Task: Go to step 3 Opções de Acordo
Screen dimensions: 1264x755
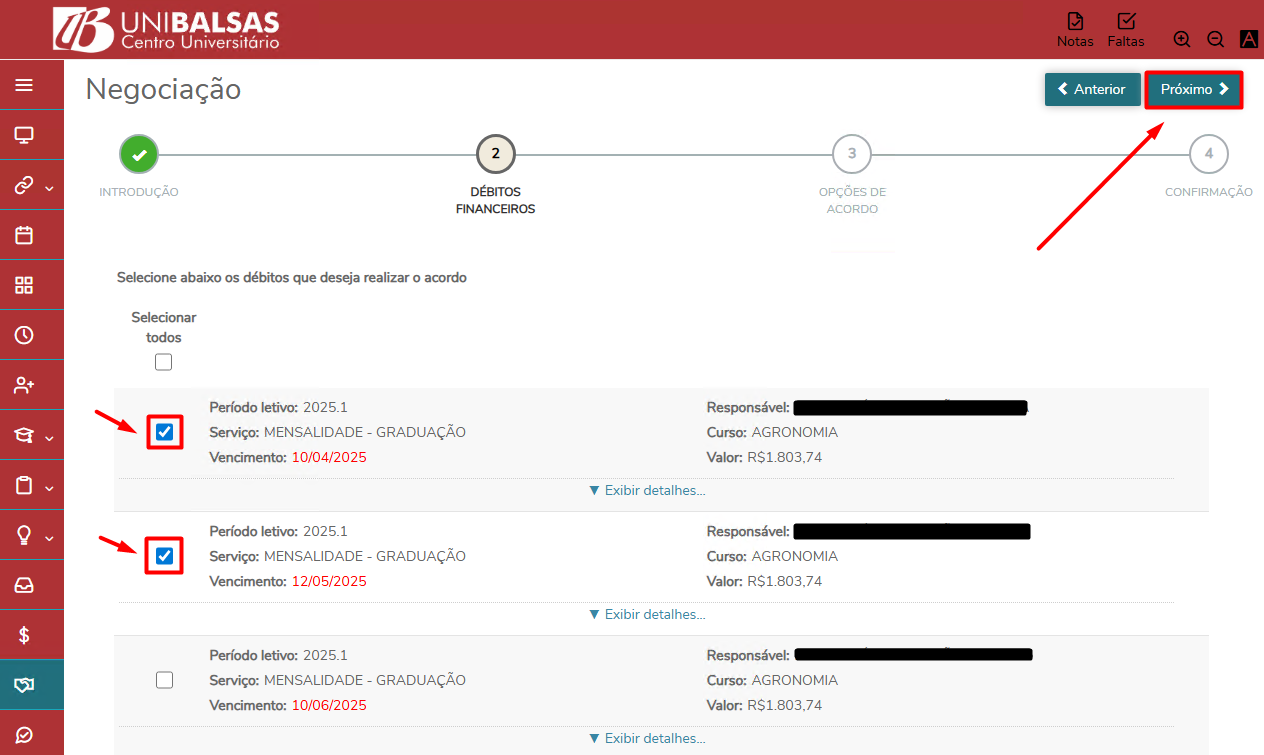Action: click(851, 154)
